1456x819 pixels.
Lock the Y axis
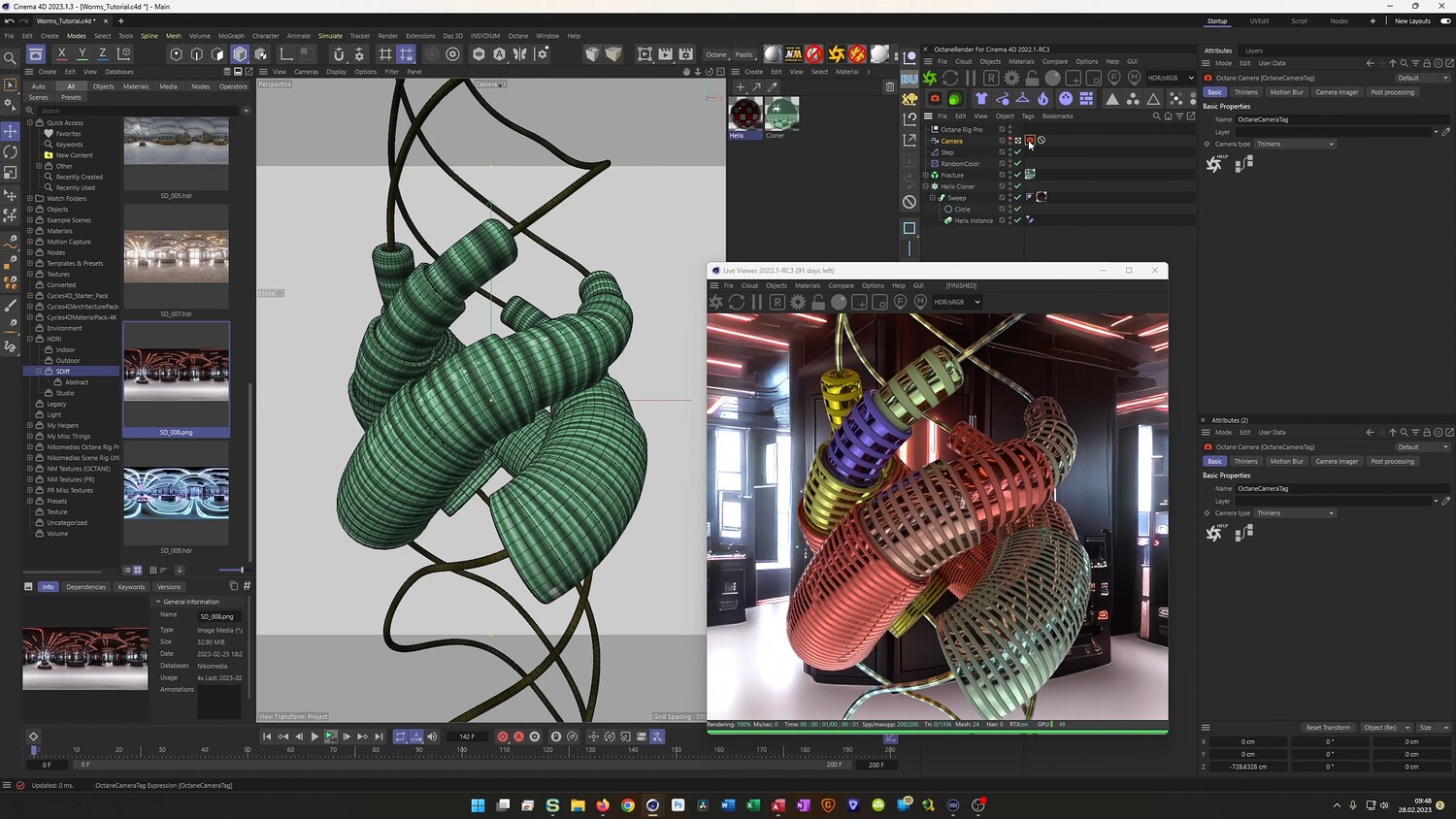coord(82,54)
